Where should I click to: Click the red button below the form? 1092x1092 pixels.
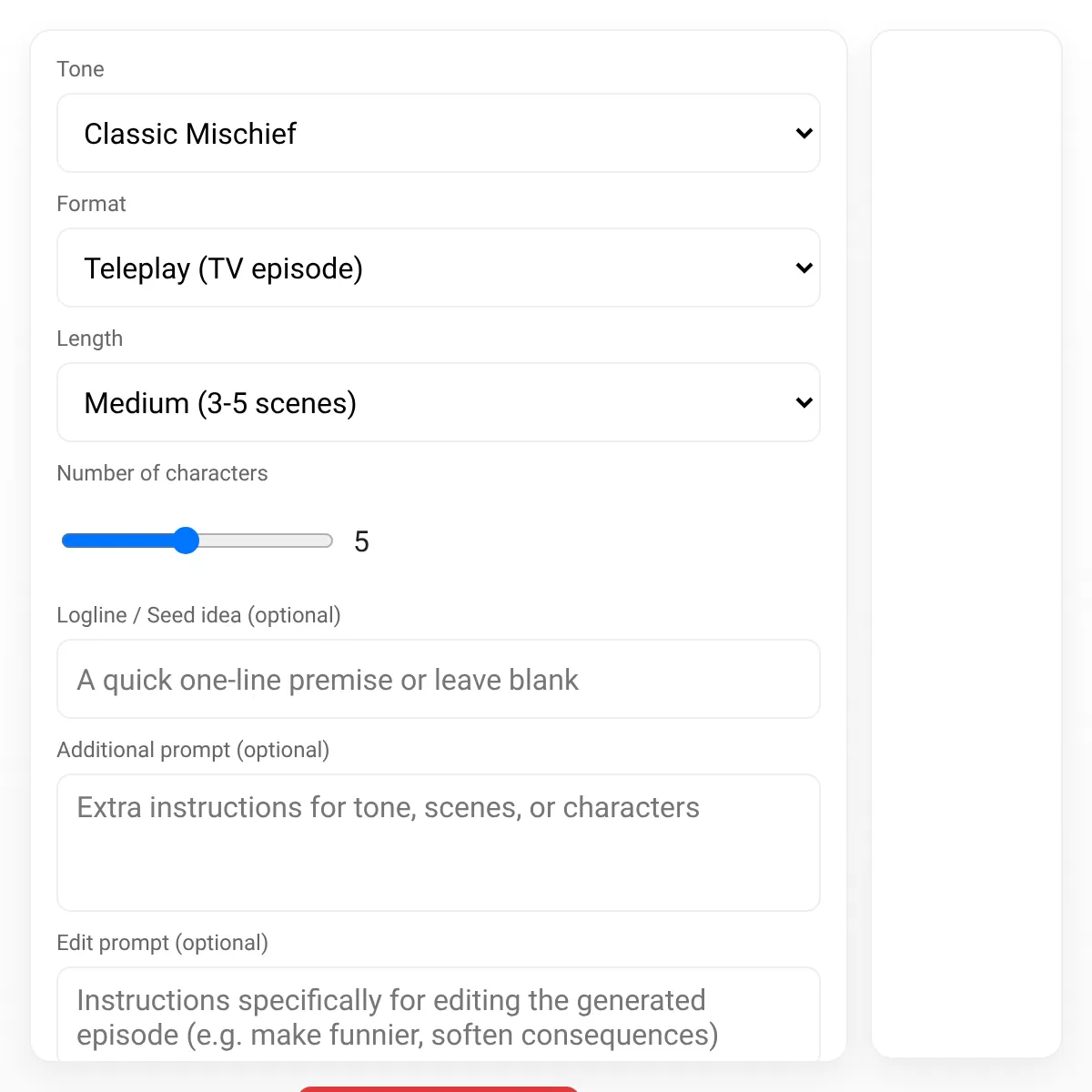coord(439,1089)
